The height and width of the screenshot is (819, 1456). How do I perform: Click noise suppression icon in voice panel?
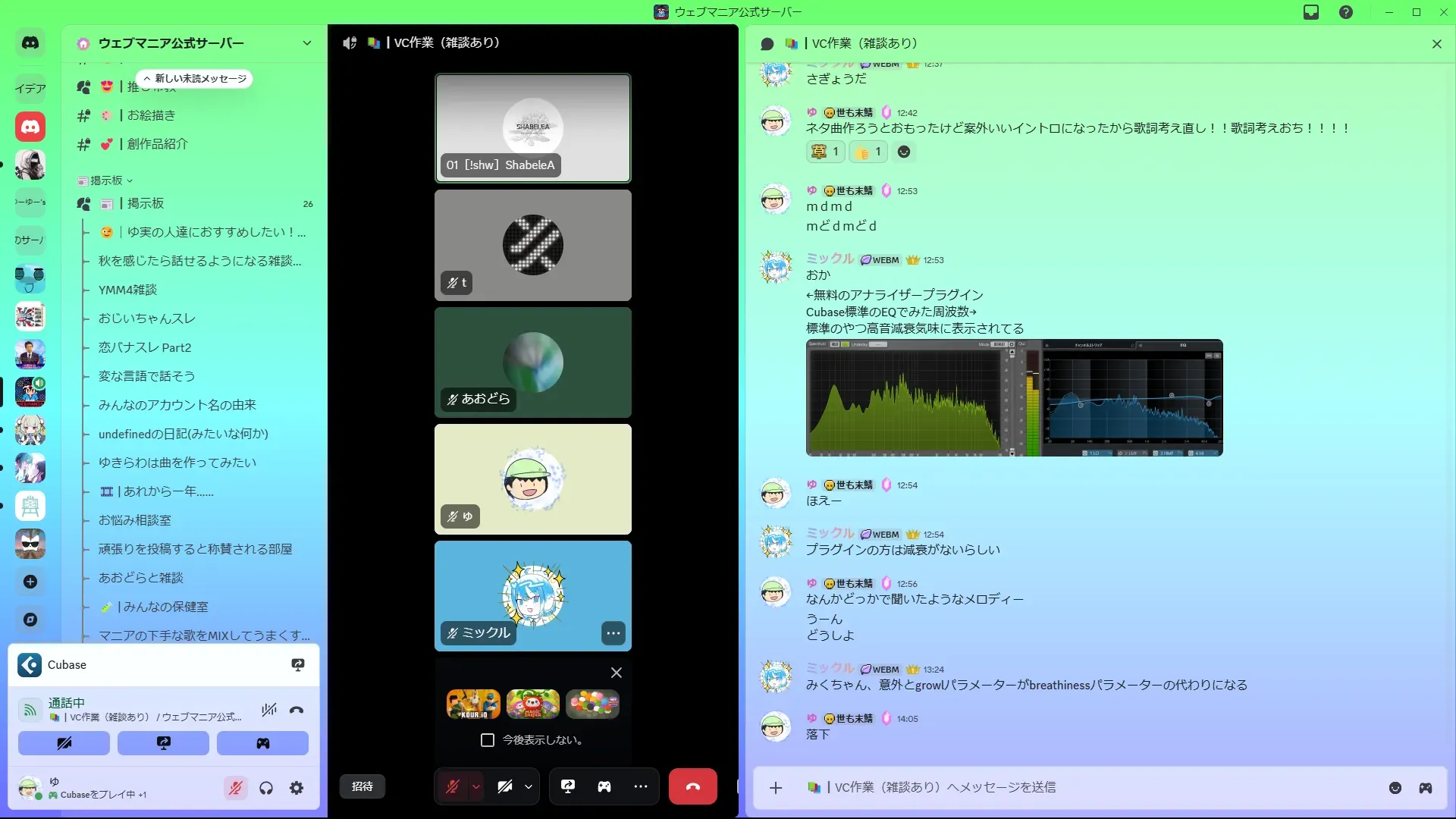[x=269, y=710]
